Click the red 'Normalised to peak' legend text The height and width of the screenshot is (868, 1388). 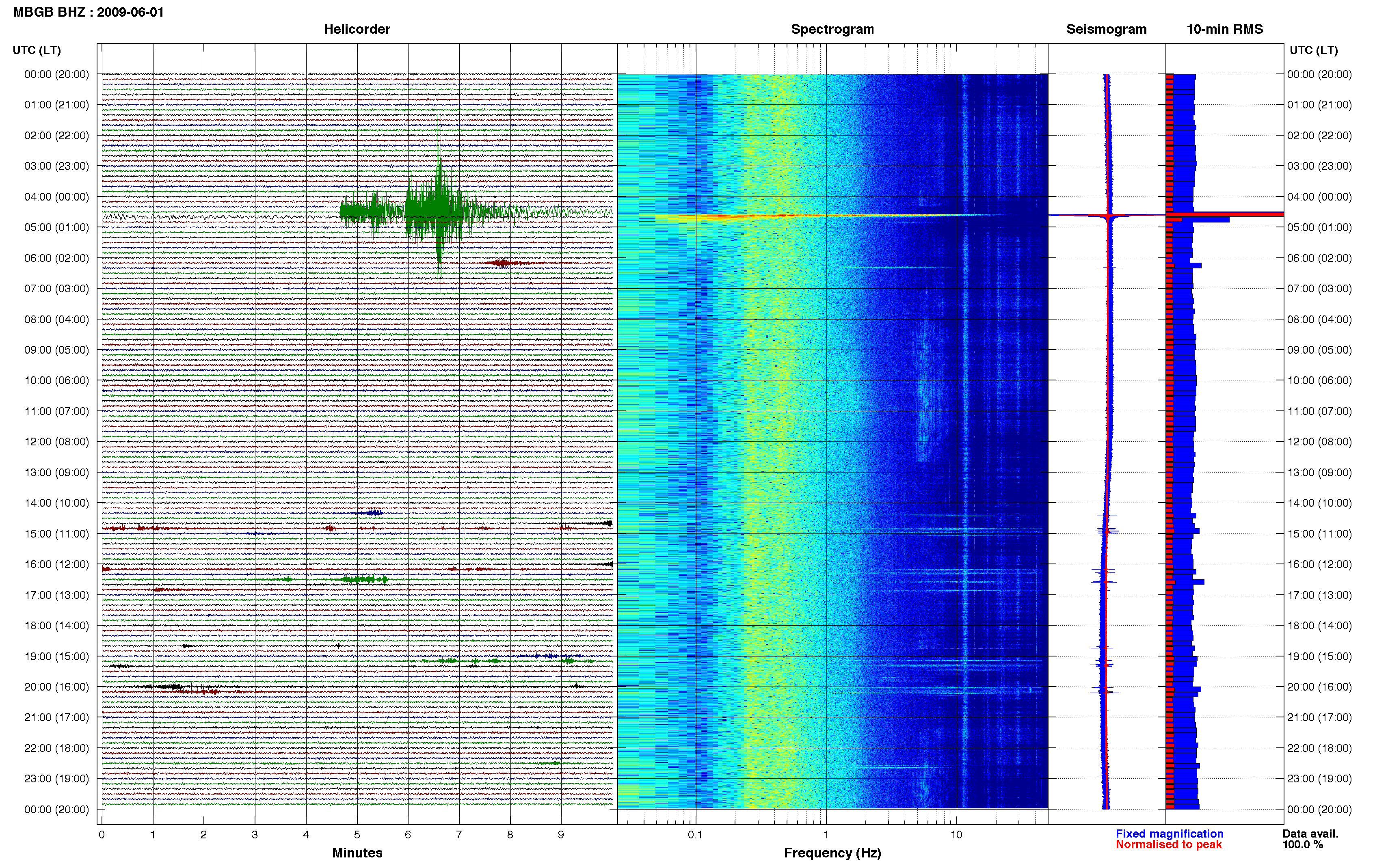click(1168, 844)
